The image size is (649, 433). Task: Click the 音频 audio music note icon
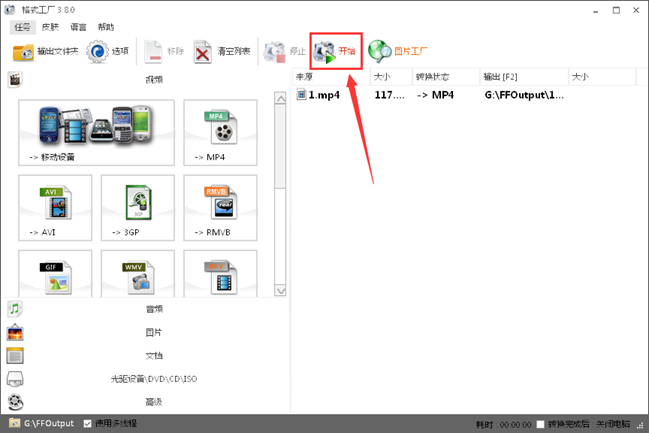click(x=15, y=309)
